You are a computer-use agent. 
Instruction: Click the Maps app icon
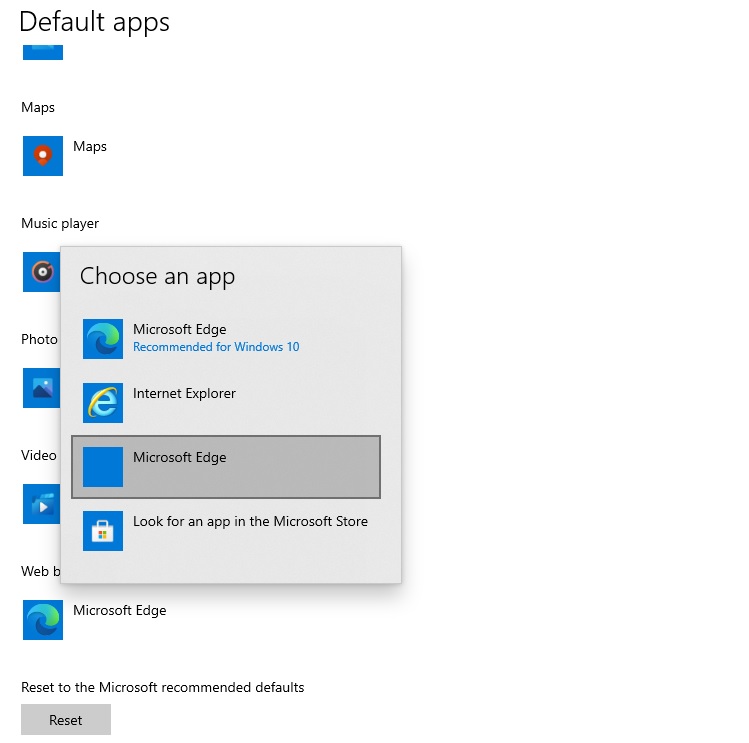coord(43,156)
